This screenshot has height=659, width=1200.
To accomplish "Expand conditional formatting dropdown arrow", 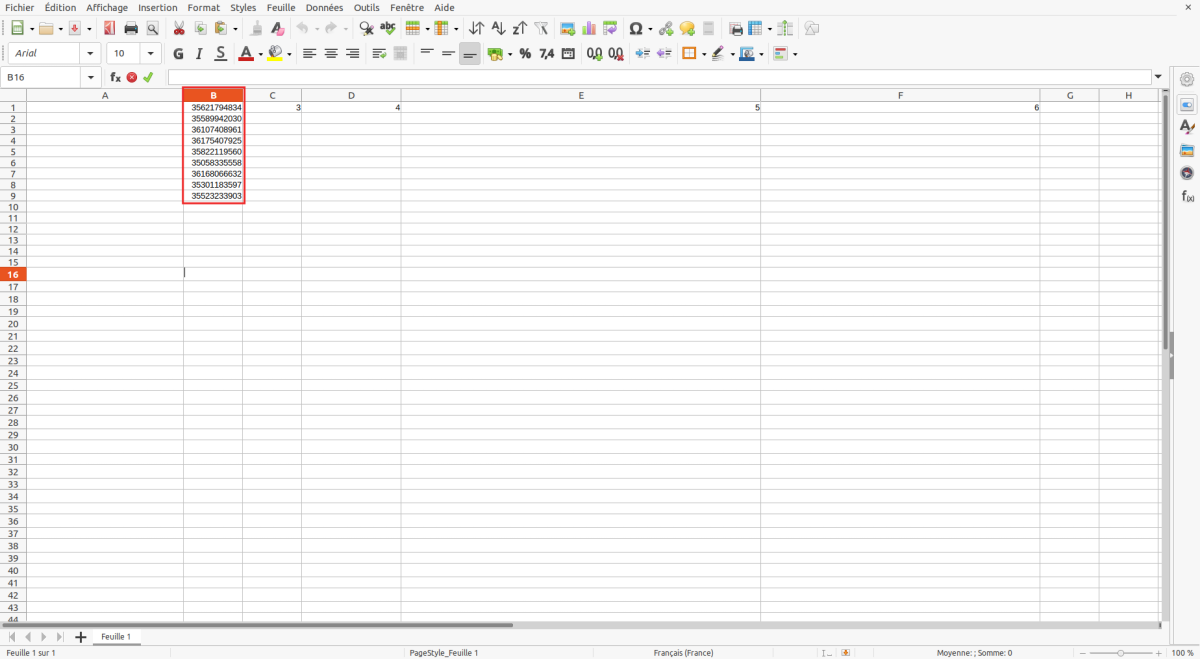I will pos(795,54).
